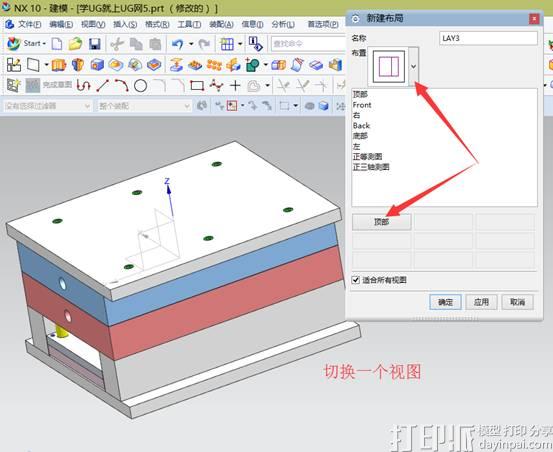Open the 视图(V) menu
This screenshot has height=452, width=553.
[93, 24]
